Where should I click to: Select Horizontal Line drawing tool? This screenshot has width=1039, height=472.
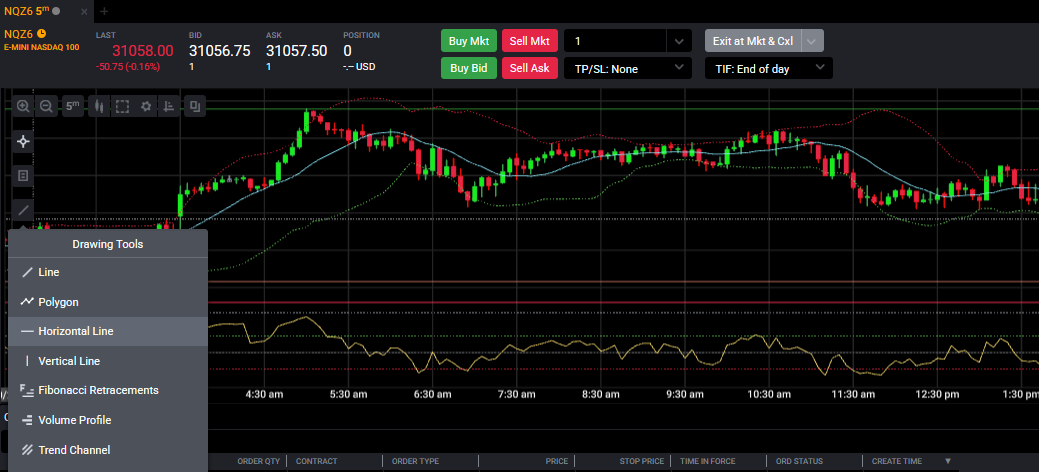point(107,331)
